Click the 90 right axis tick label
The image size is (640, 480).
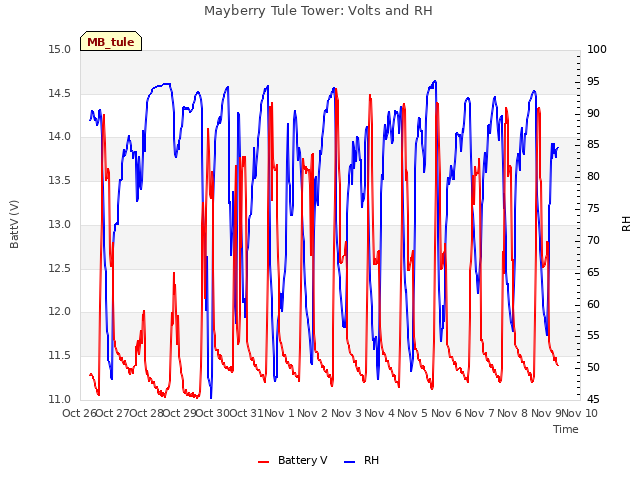pos(593,113)
